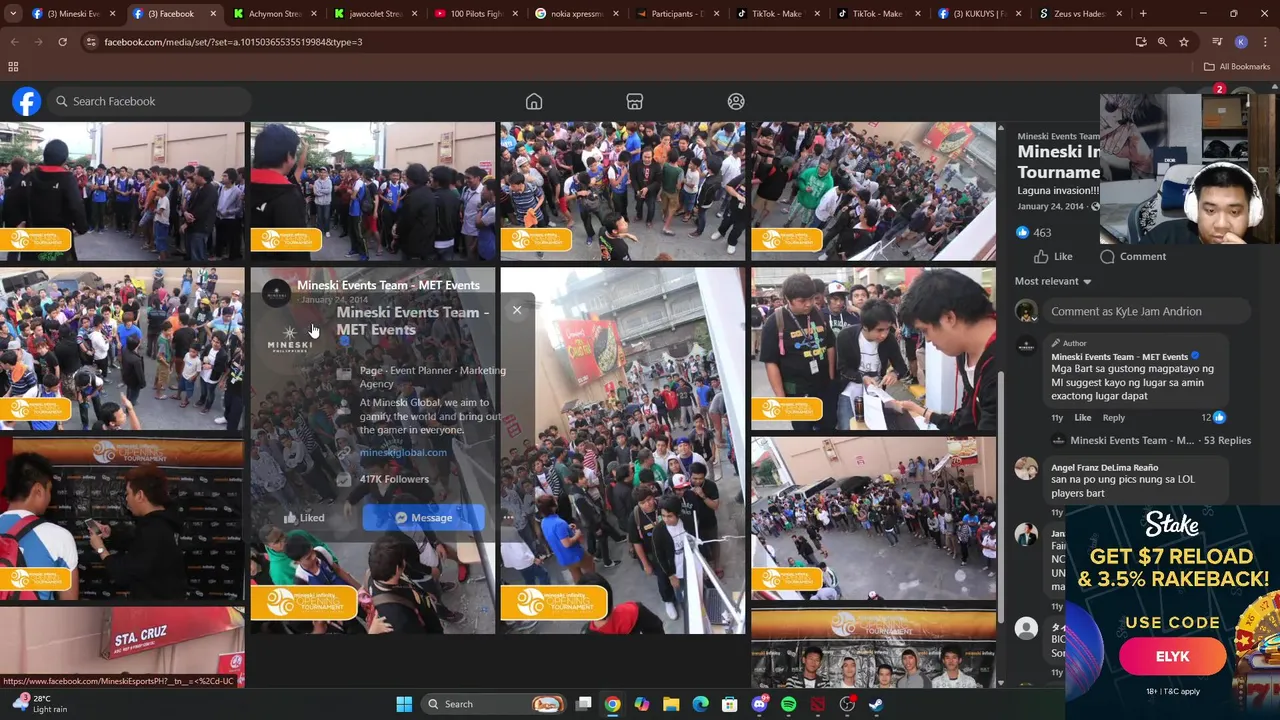Image resolution: width=1280 pixels, height=720 pixels.
Task: Click the Comment as KyLe Jam Andrion field
Action: 1145,311
